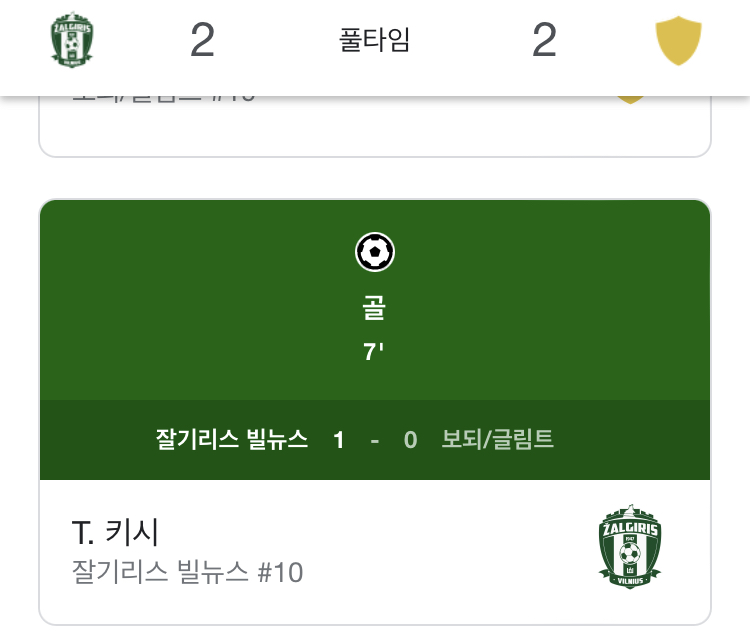Click the dark green 1 - 0 score strip
The image size is (750, 632).
click(375, 440)
